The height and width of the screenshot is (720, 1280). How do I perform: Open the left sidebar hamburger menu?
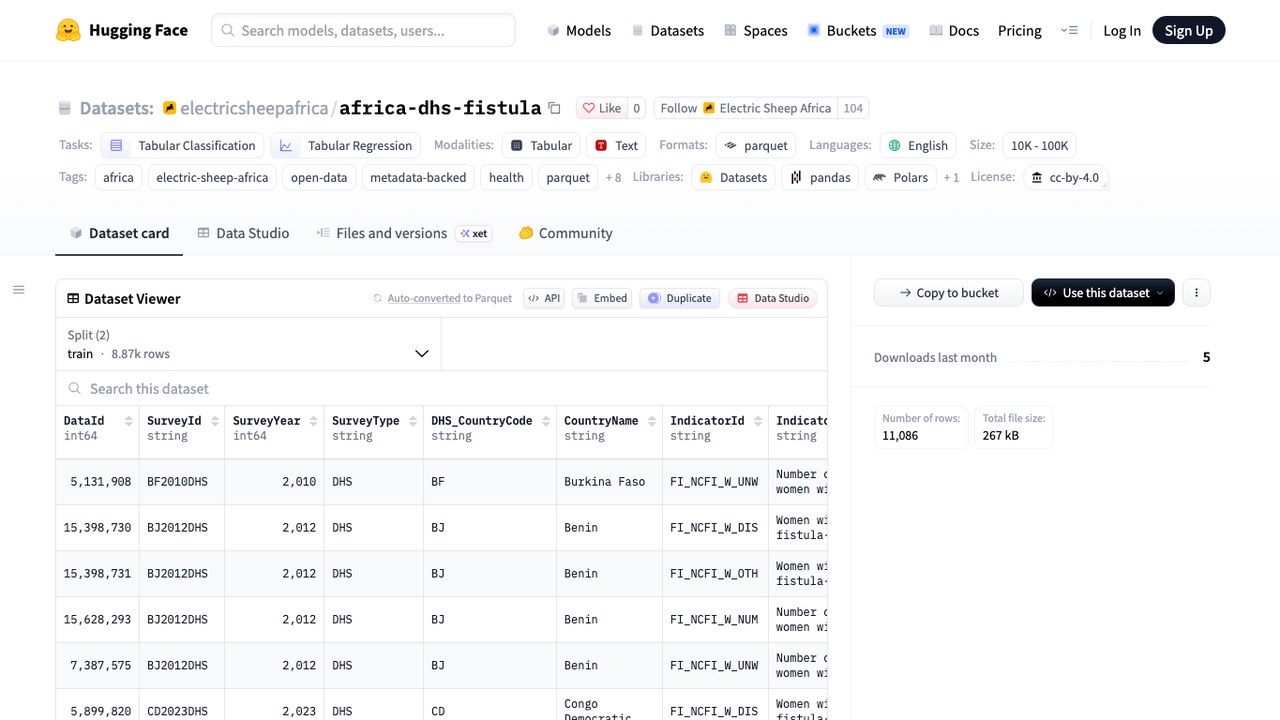18,290
